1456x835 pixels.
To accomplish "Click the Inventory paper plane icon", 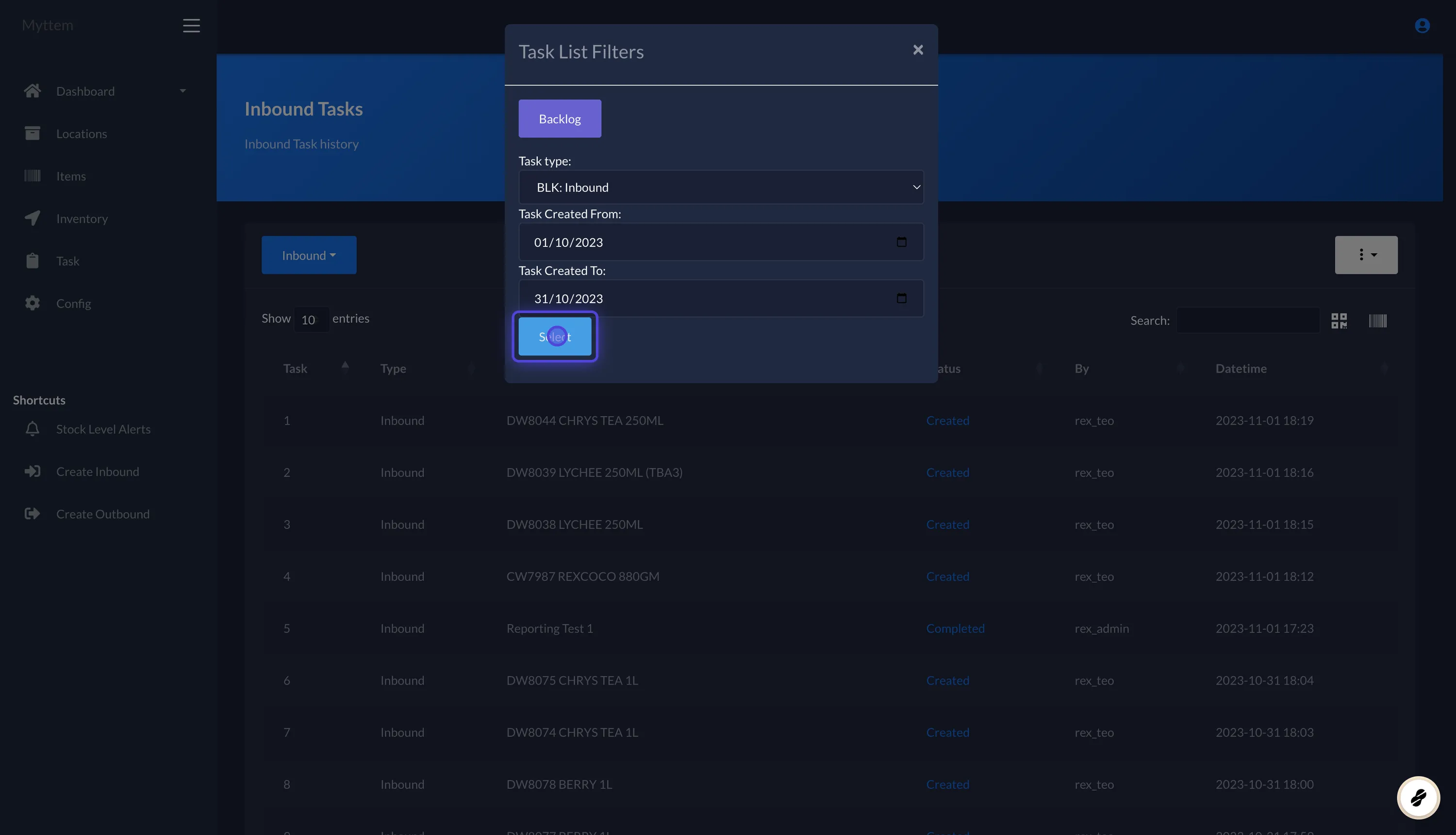I will click(32, 218).
